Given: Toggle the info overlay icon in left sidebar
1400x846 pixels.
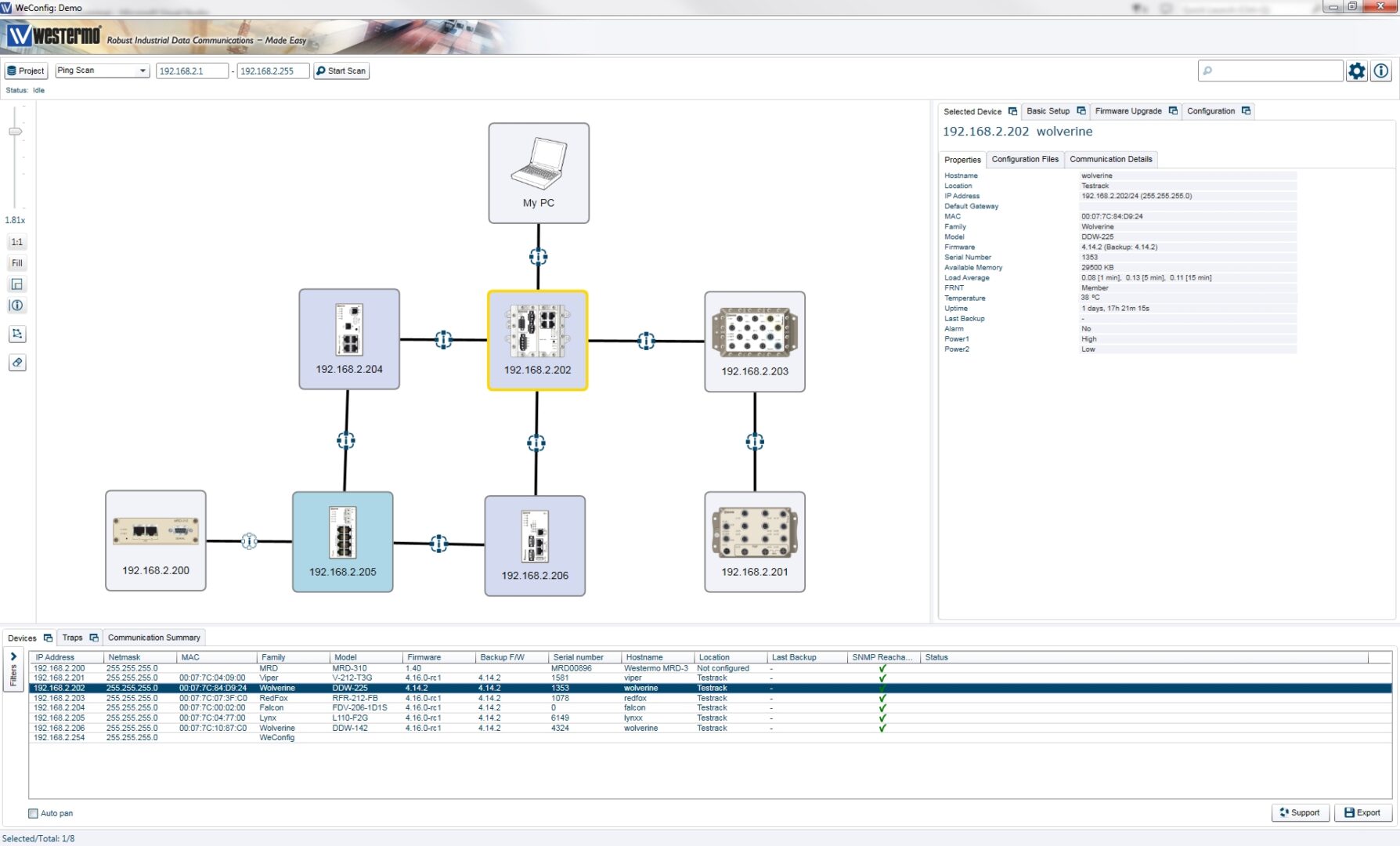Looking at the screenshot, I should point(16,305).
